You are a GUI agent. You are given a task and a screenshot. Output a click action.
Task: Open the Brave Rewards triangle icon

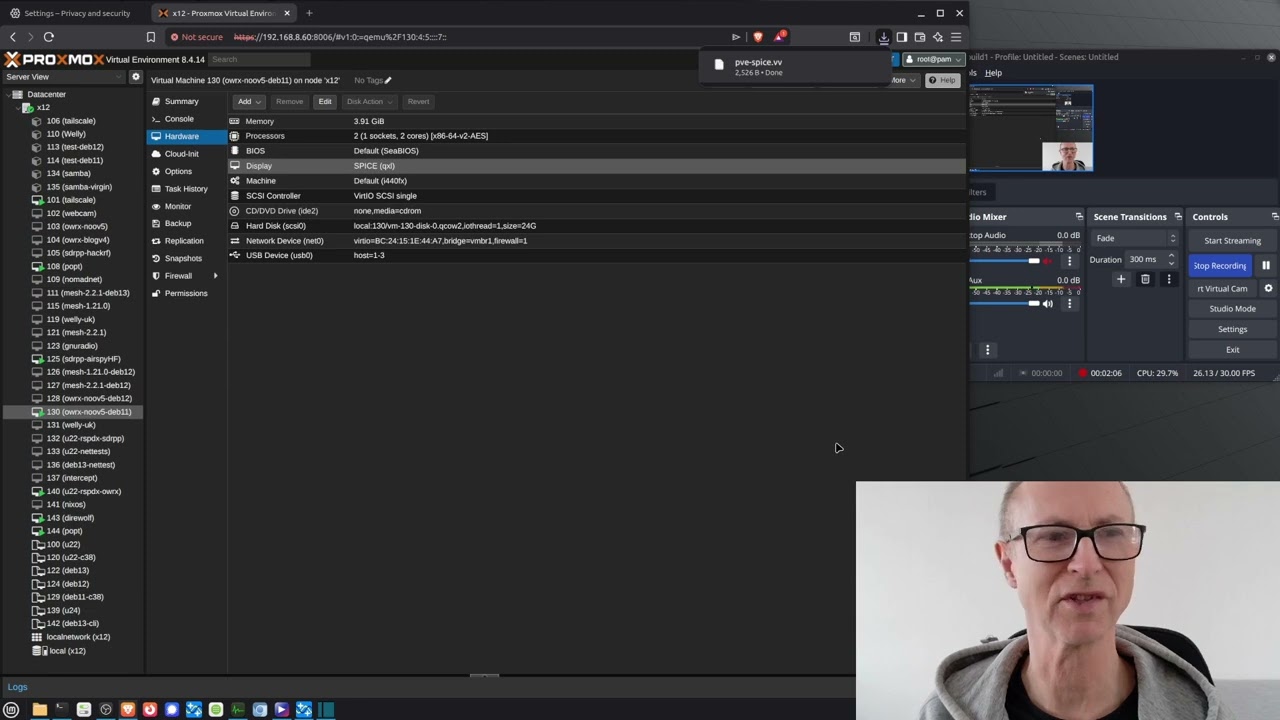(x=779, y=37)
